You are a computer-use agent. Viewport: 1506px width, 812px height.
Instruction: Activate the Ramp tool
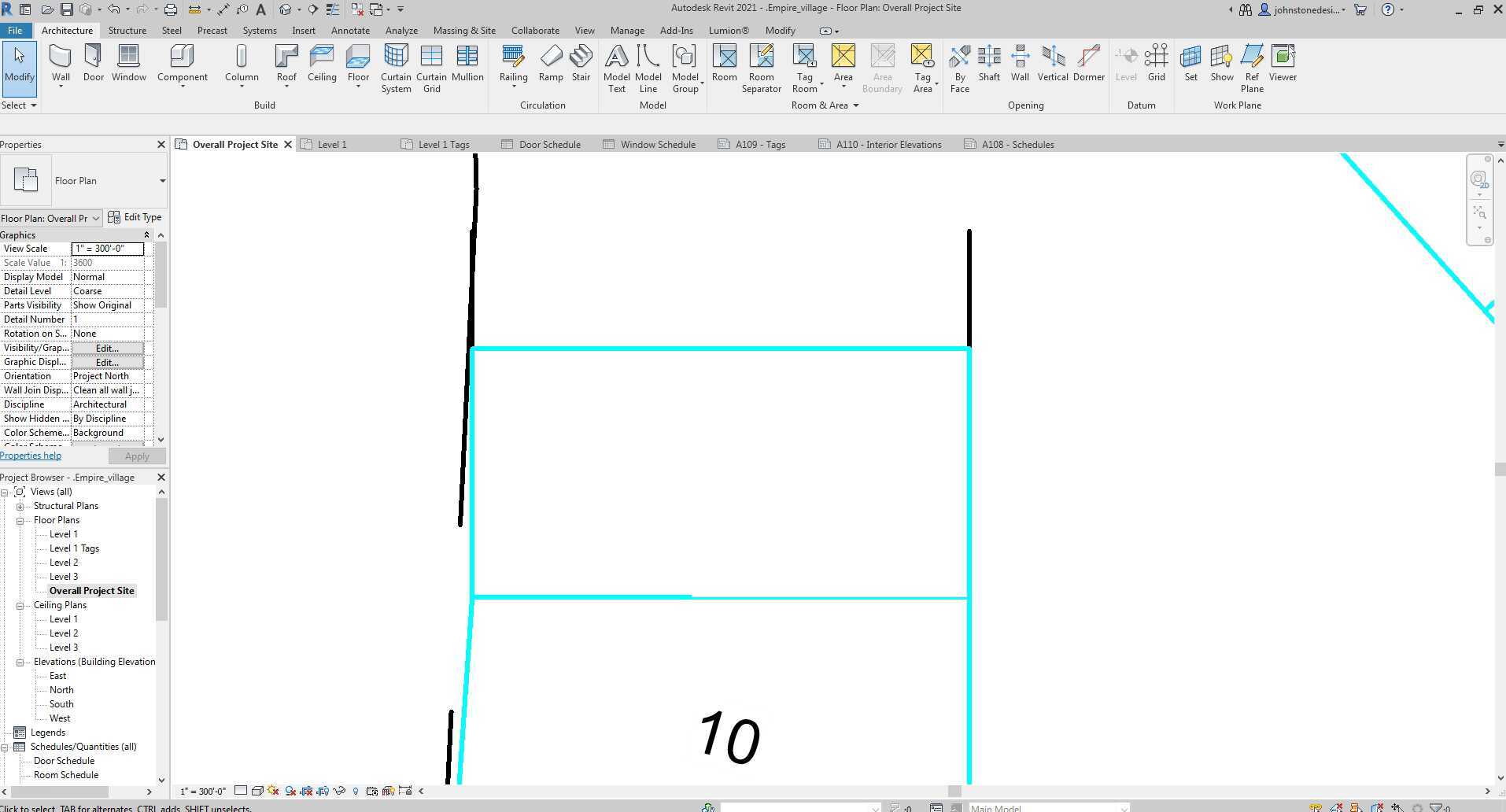551,64
